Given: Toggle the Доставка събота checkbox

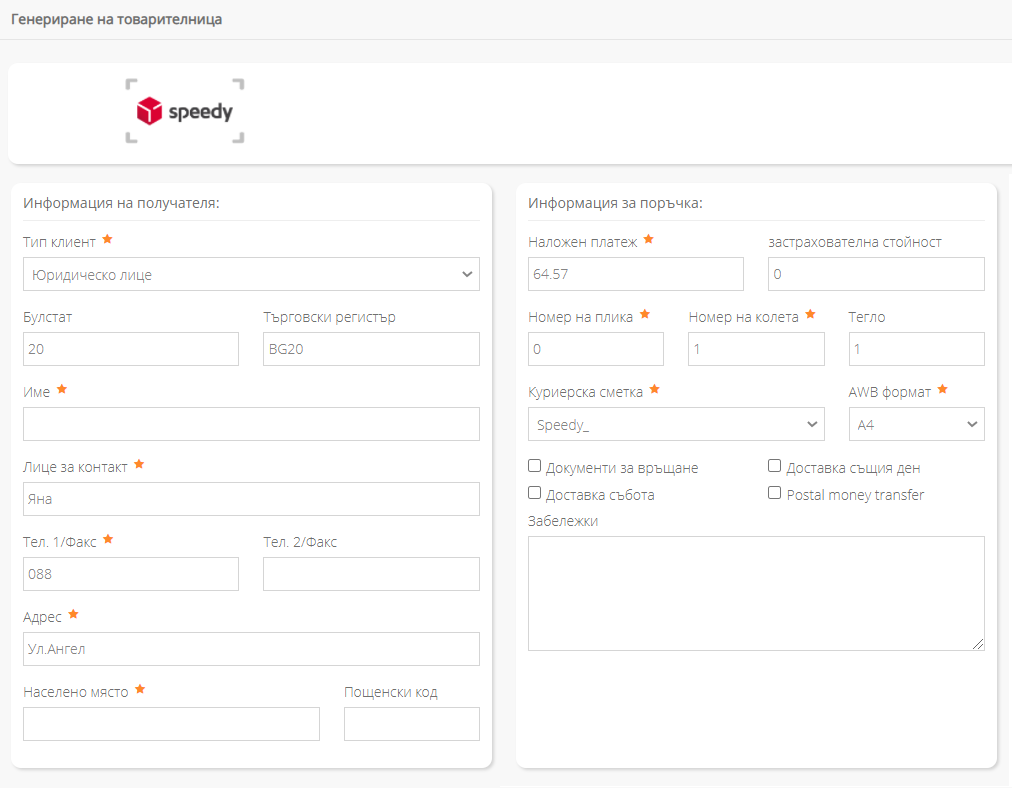Looking at the screenshot, I should [535, 493].
